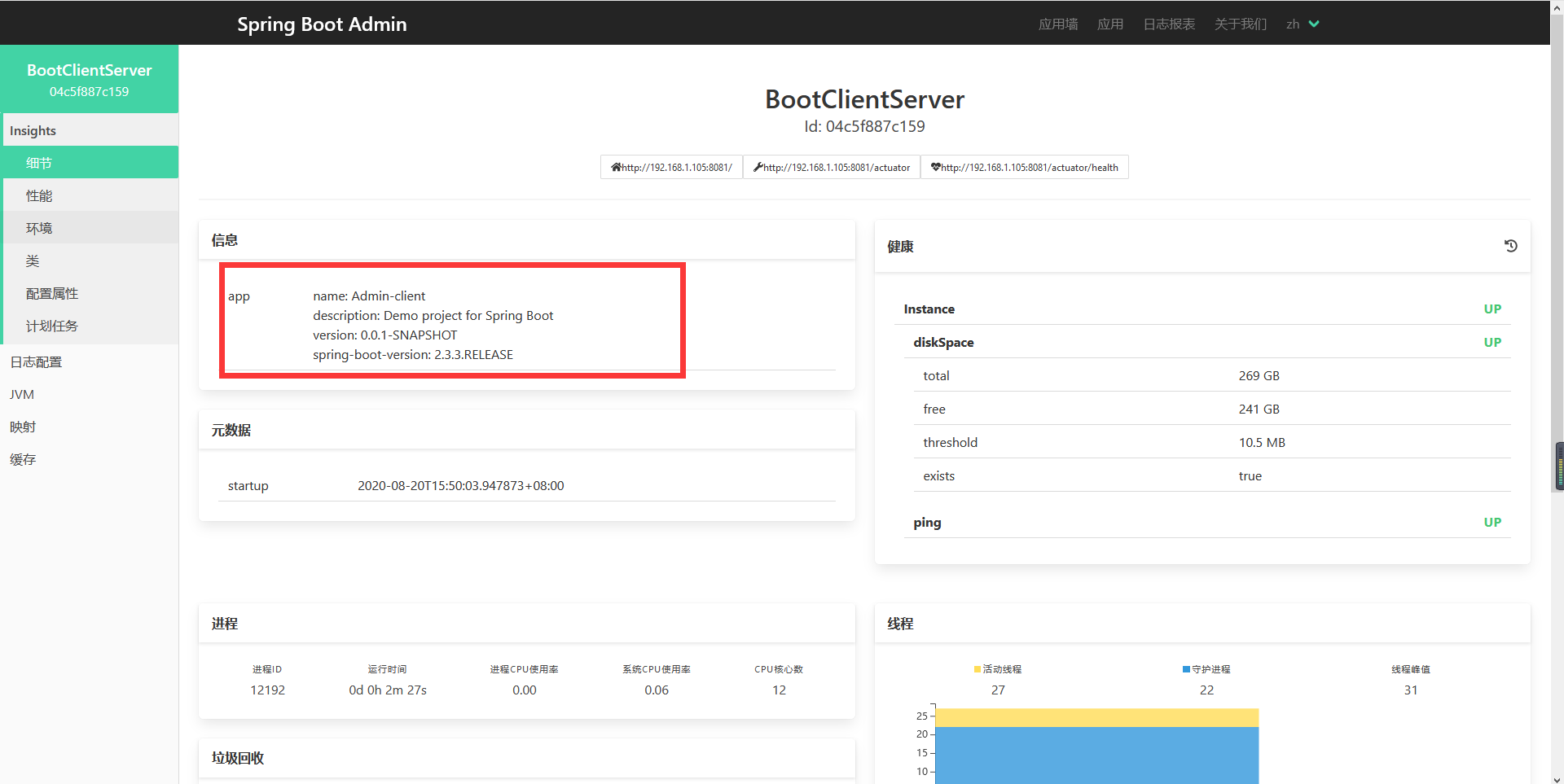Viewport: 1564px width, 784px height.
Task: Open 计划任务 in the sidebar
Action: (x=52, y=326)
